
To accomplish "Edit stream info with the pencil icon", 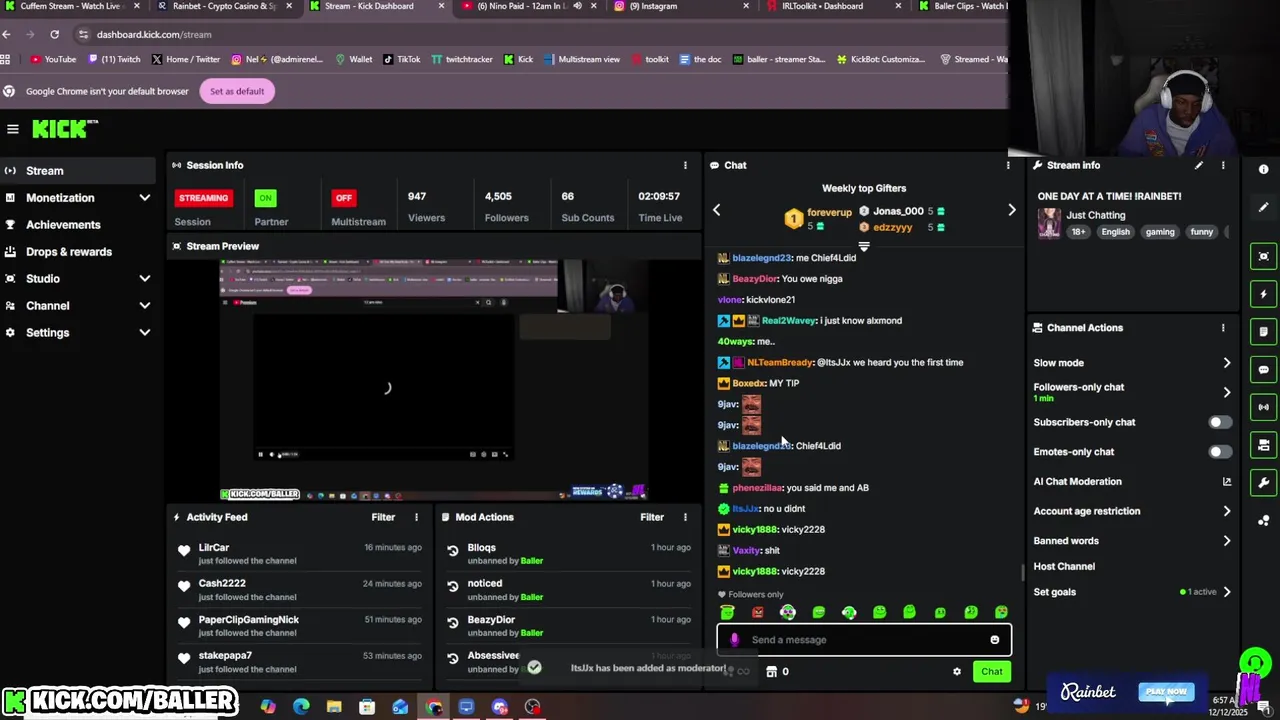I will pos(1199,165).
